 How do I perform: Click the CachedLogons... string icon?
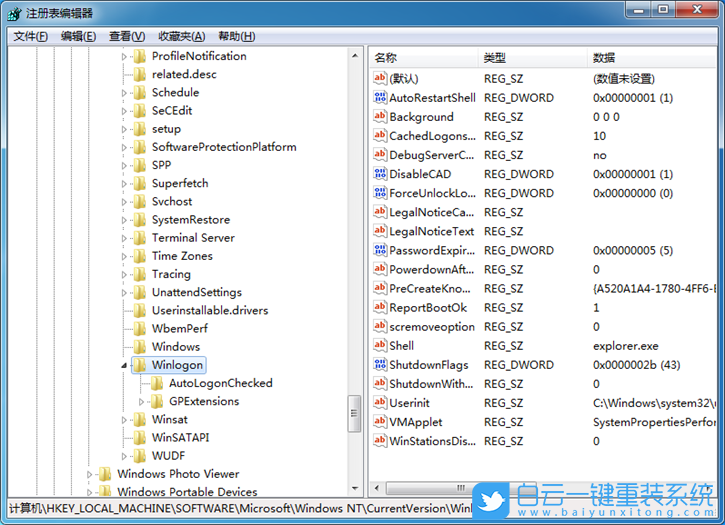(380, 136)
